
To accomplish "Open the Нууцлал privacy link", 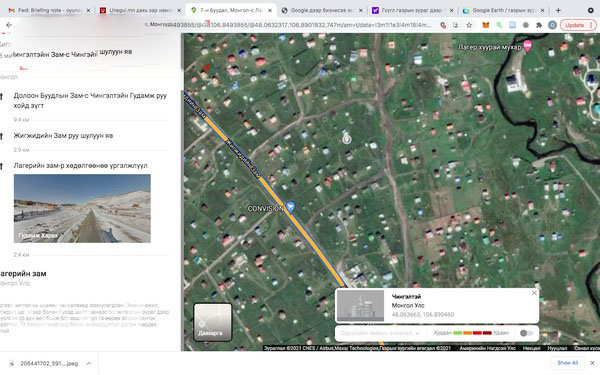I will [557, 348].
